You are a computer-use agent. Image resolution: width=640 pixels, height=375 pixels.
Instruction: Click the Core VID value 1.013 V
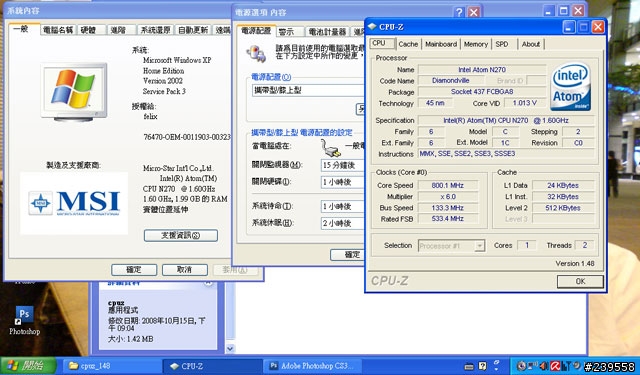pos(524,103)
